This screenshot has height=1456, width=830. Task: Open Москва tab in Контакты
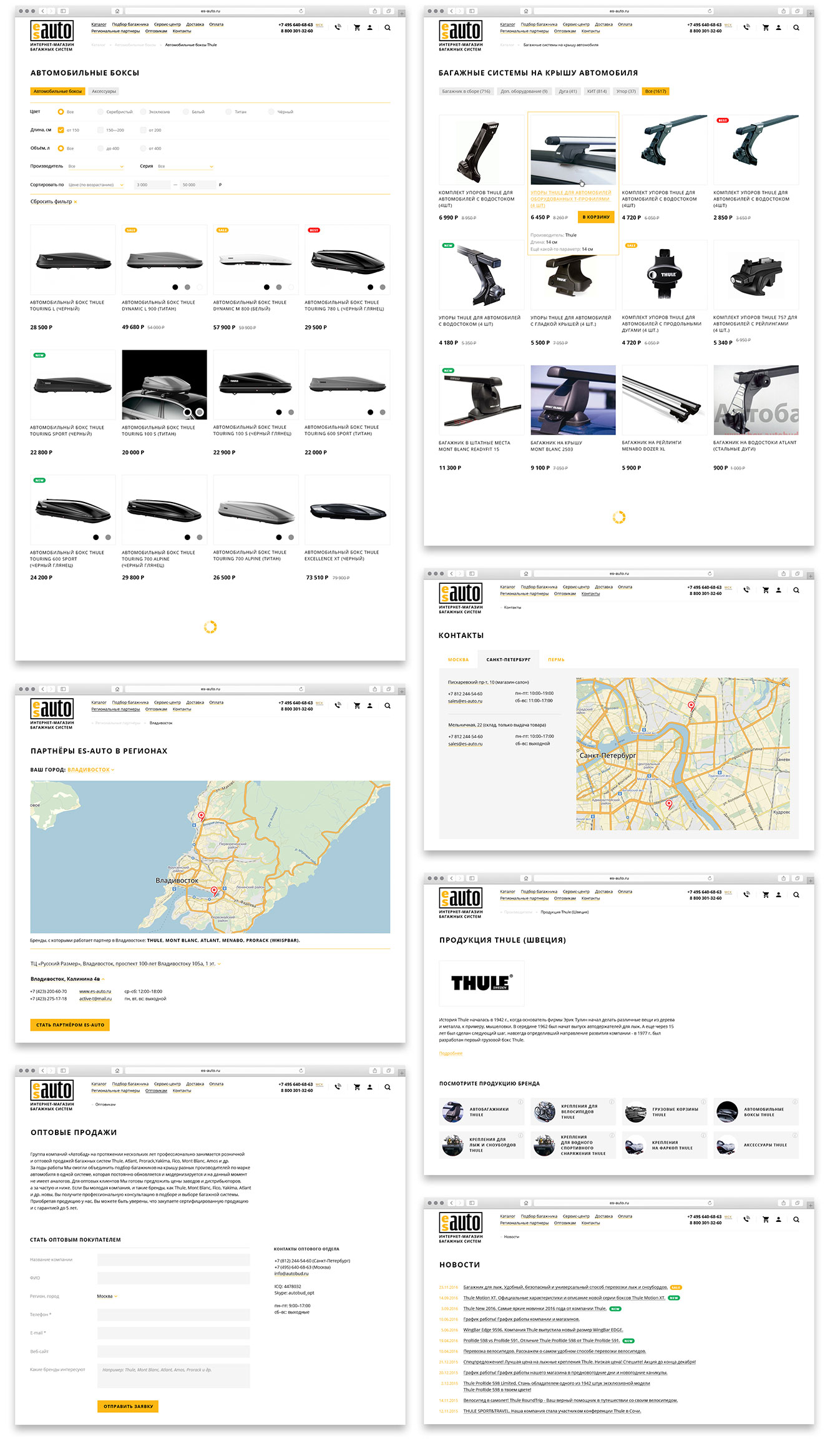pos(458,659)
